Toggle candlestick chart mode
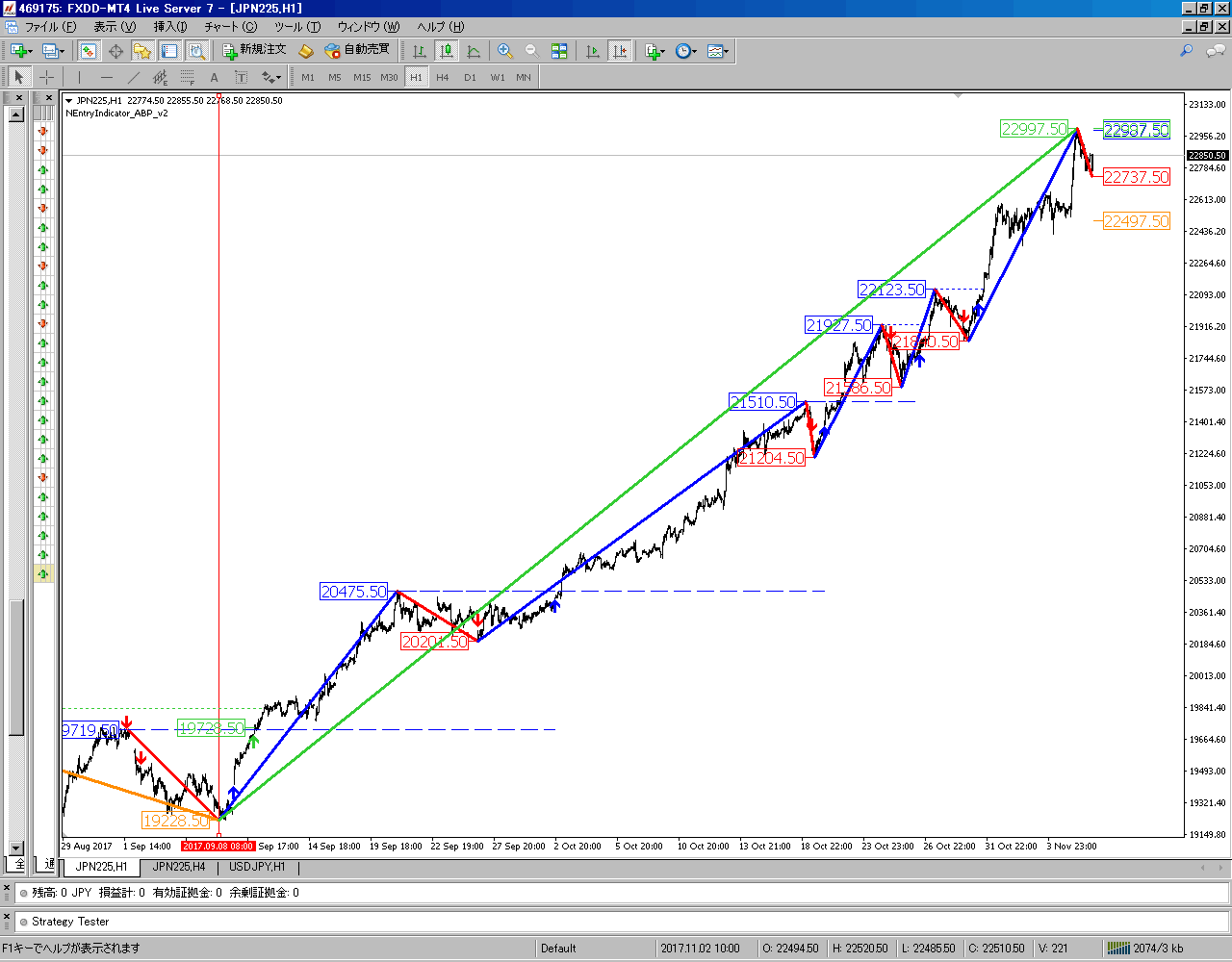The image size is (1232, 962). (x=447, y=51)
